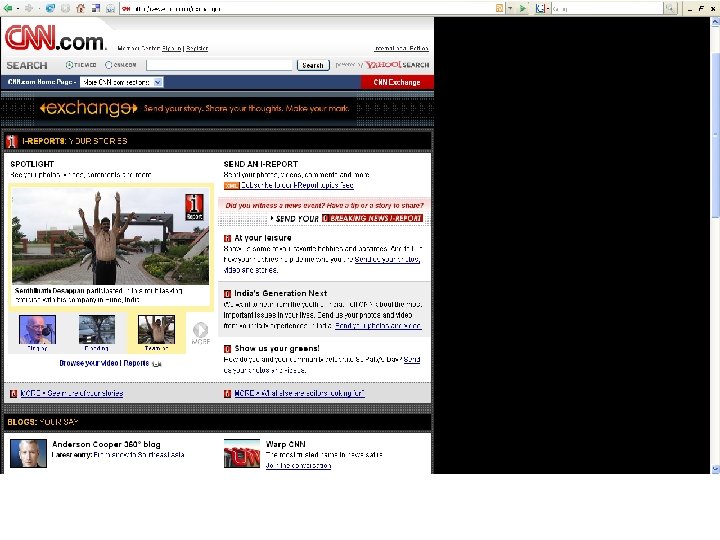Click the Breaking News I-Report button
720x540 pixels.
pos(372,219)
